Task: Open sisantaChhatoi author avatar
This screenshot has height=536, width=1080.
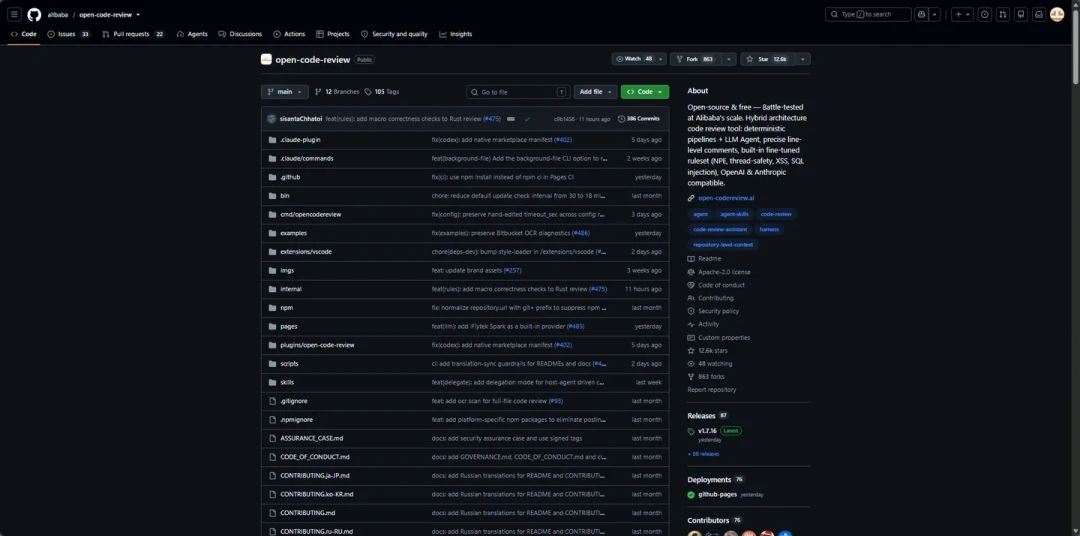Action: [x=271, y=118]
